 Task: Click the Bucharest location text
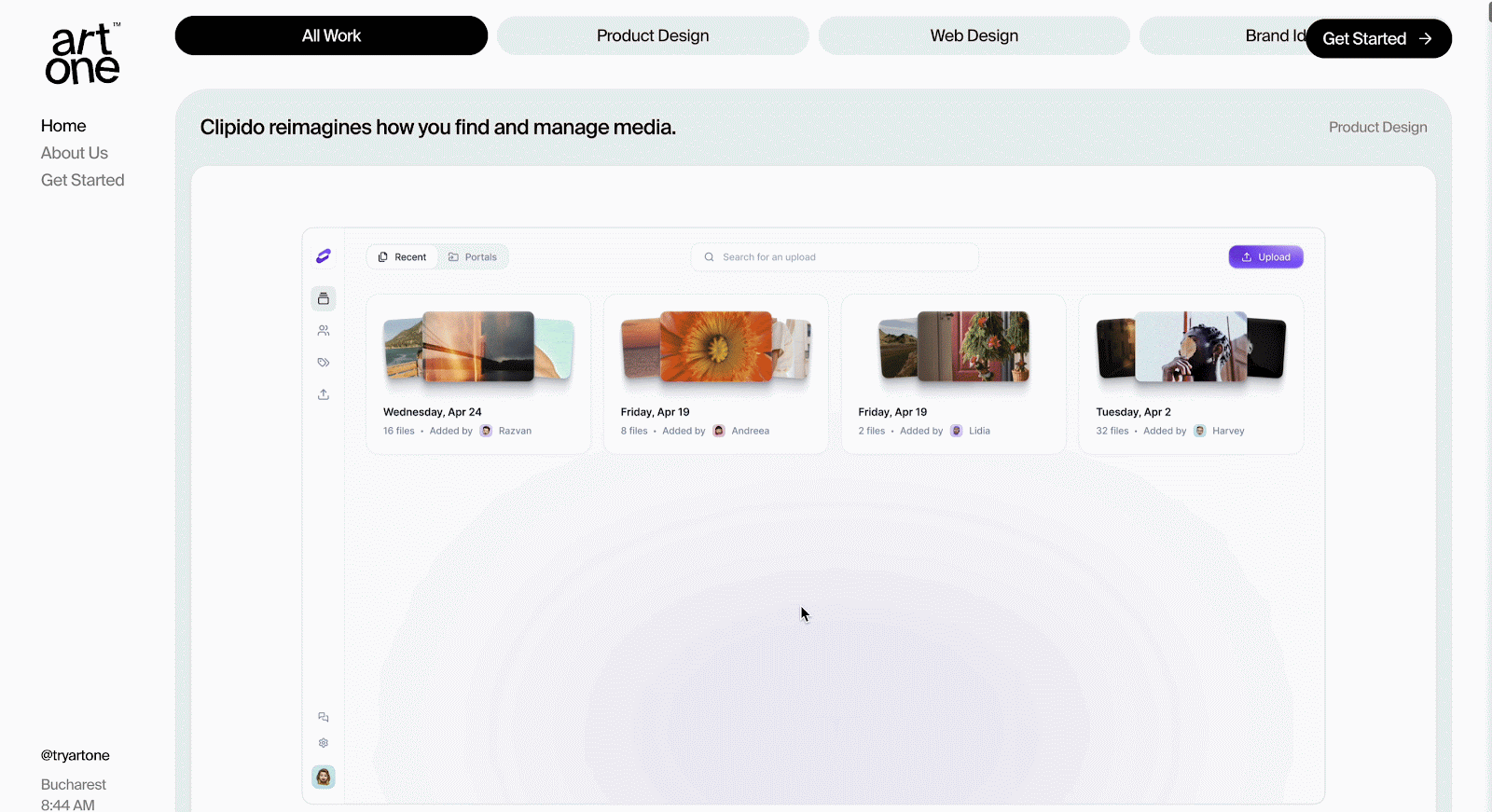74,785
